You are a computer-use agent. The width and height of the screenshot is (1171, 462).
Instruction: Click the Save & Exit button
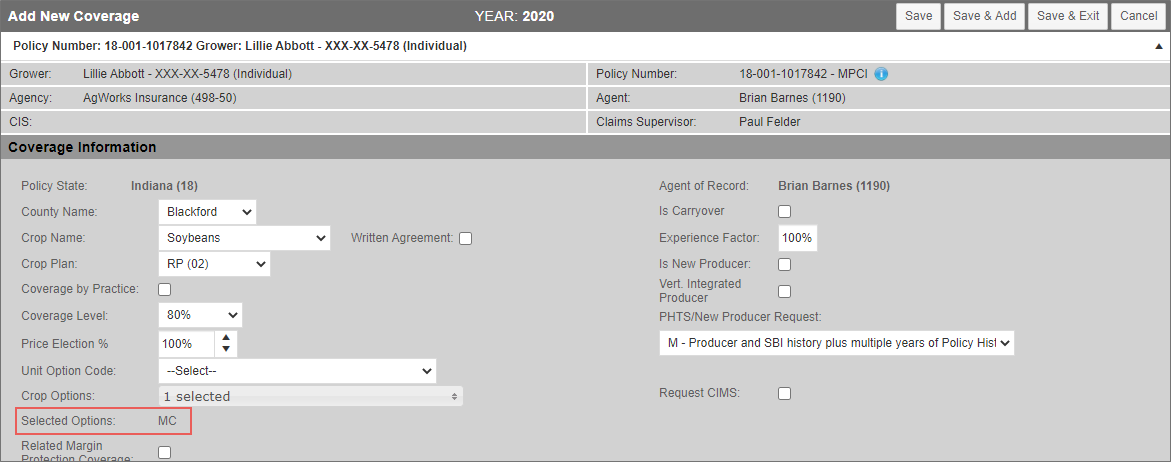pos(1068,16)
